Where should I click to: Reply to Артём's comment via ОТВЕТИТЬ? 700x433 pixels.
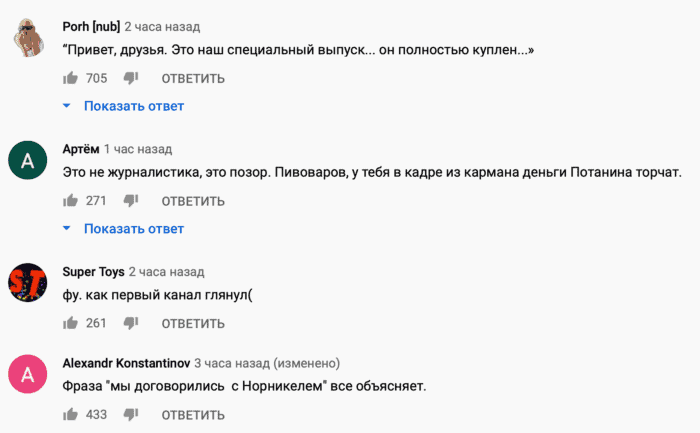click(x=193, y=201)
